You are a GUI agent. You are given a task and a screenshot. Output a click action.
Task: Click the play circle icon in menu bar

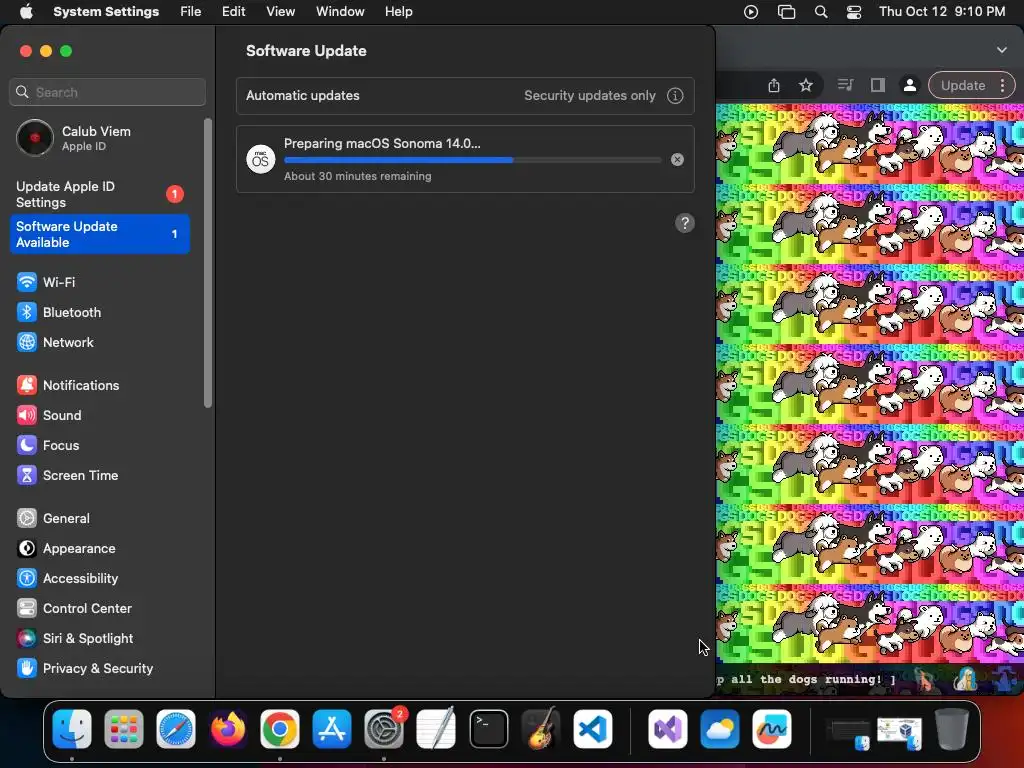(x=751, y=12)
